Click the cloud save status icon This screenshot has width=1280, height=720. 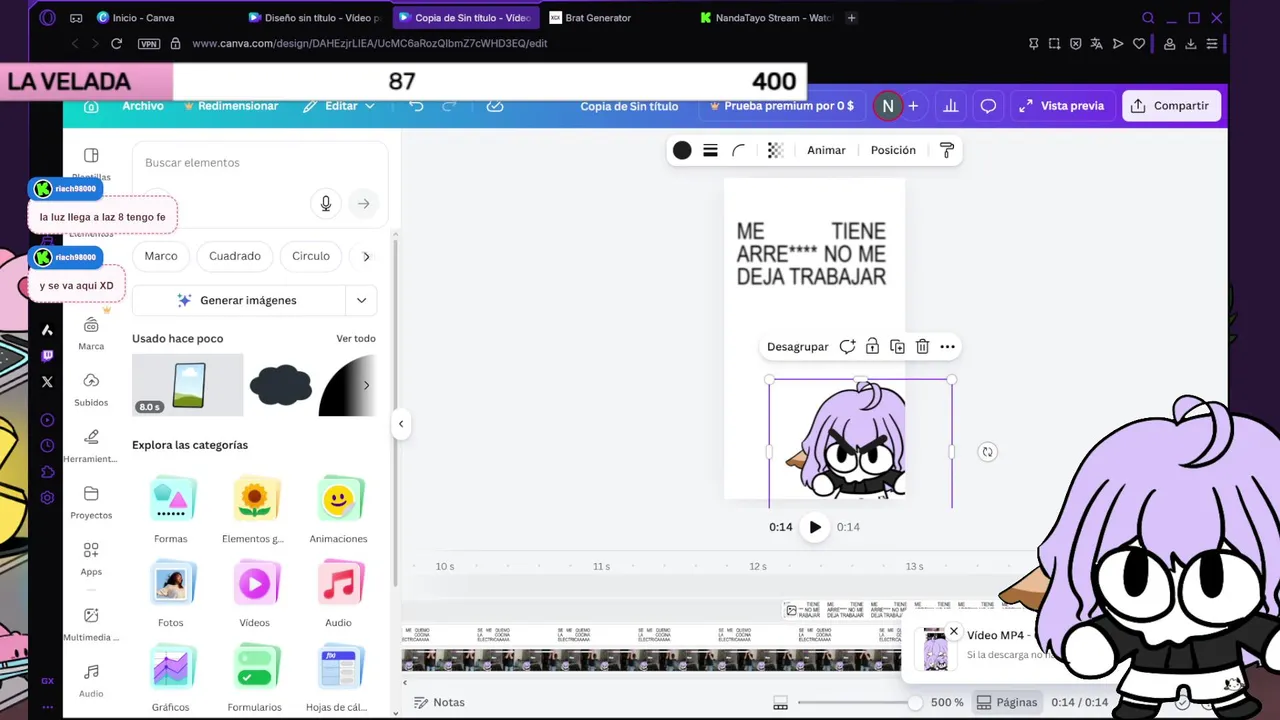point(495,106)
